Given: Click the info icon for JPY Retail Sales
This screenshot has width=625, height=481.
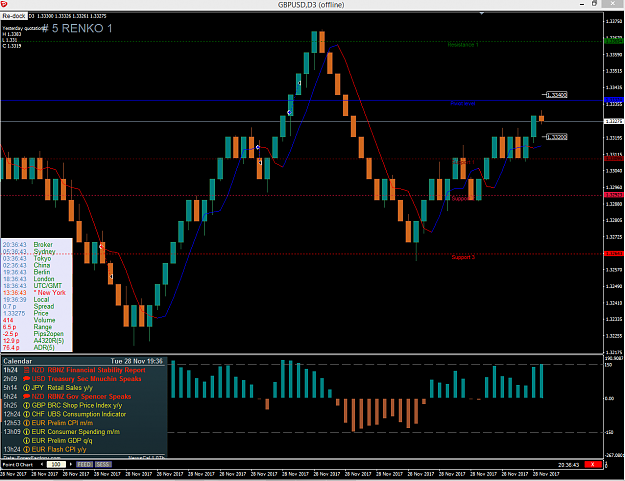Looking at the screenshot, I should (26, 388).
